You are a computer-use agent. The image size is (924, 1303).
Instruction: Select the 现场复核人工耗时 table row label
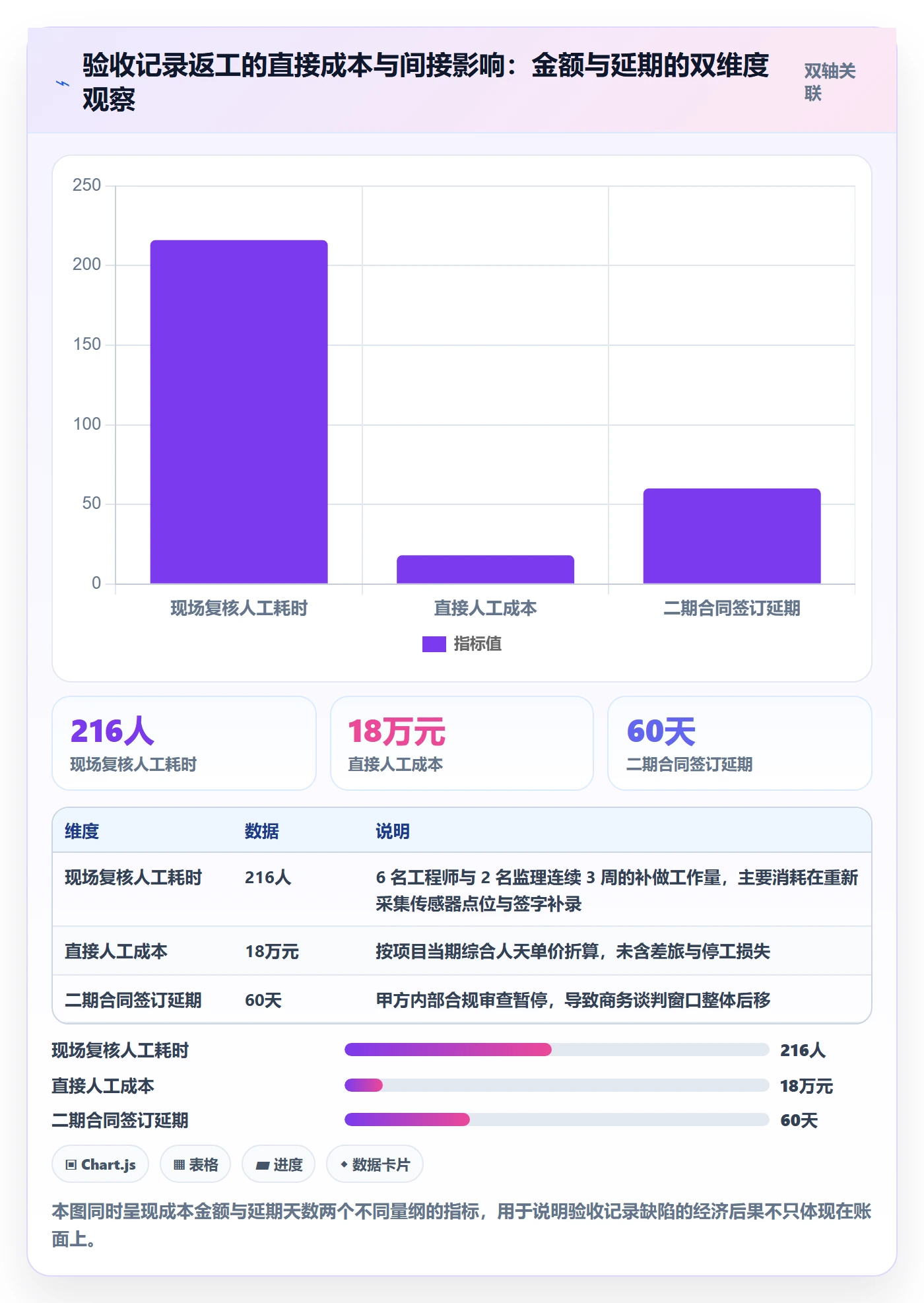(x=133, y=877)
